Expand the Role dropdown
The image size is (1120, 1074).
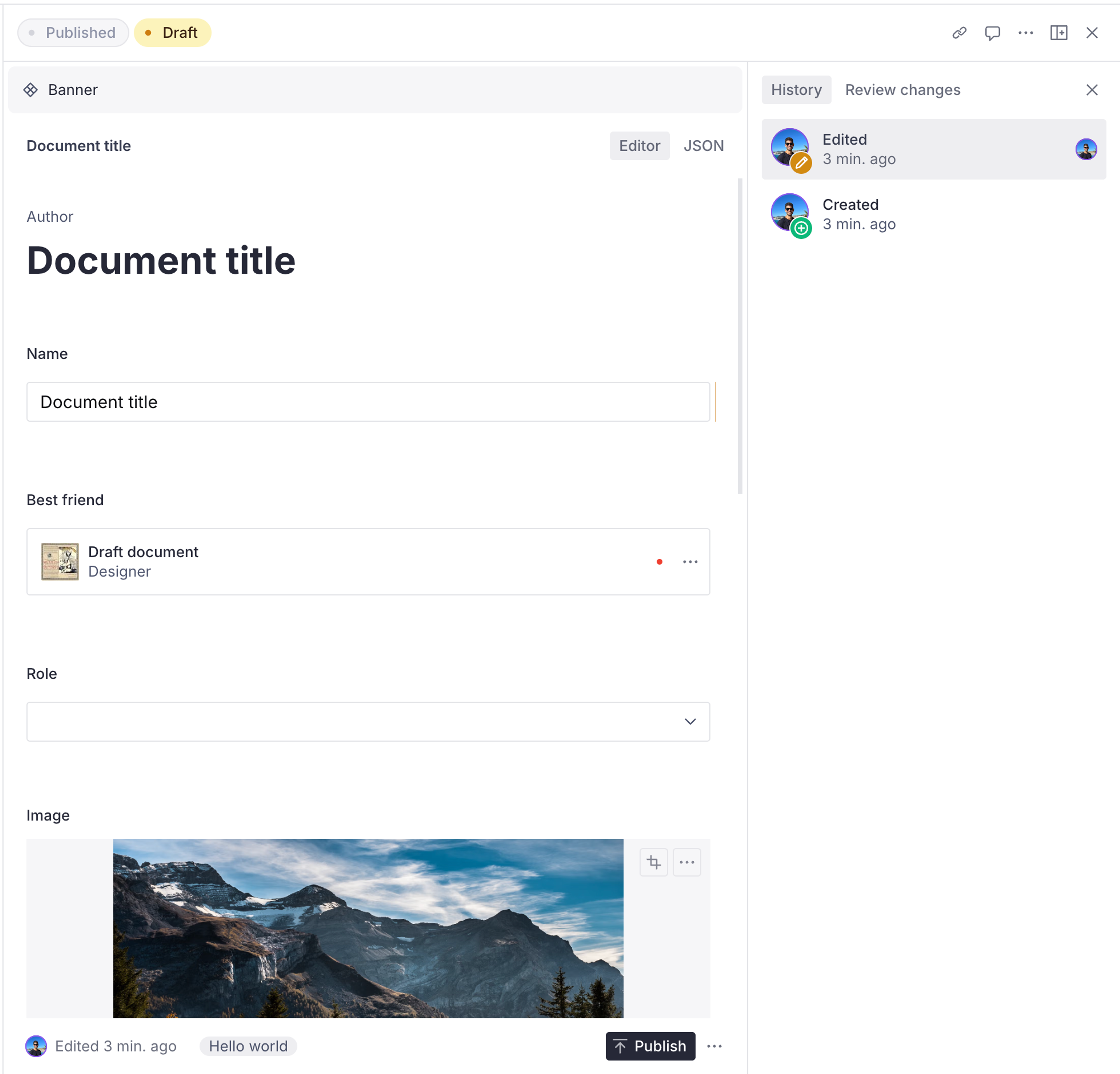(368, 721)
